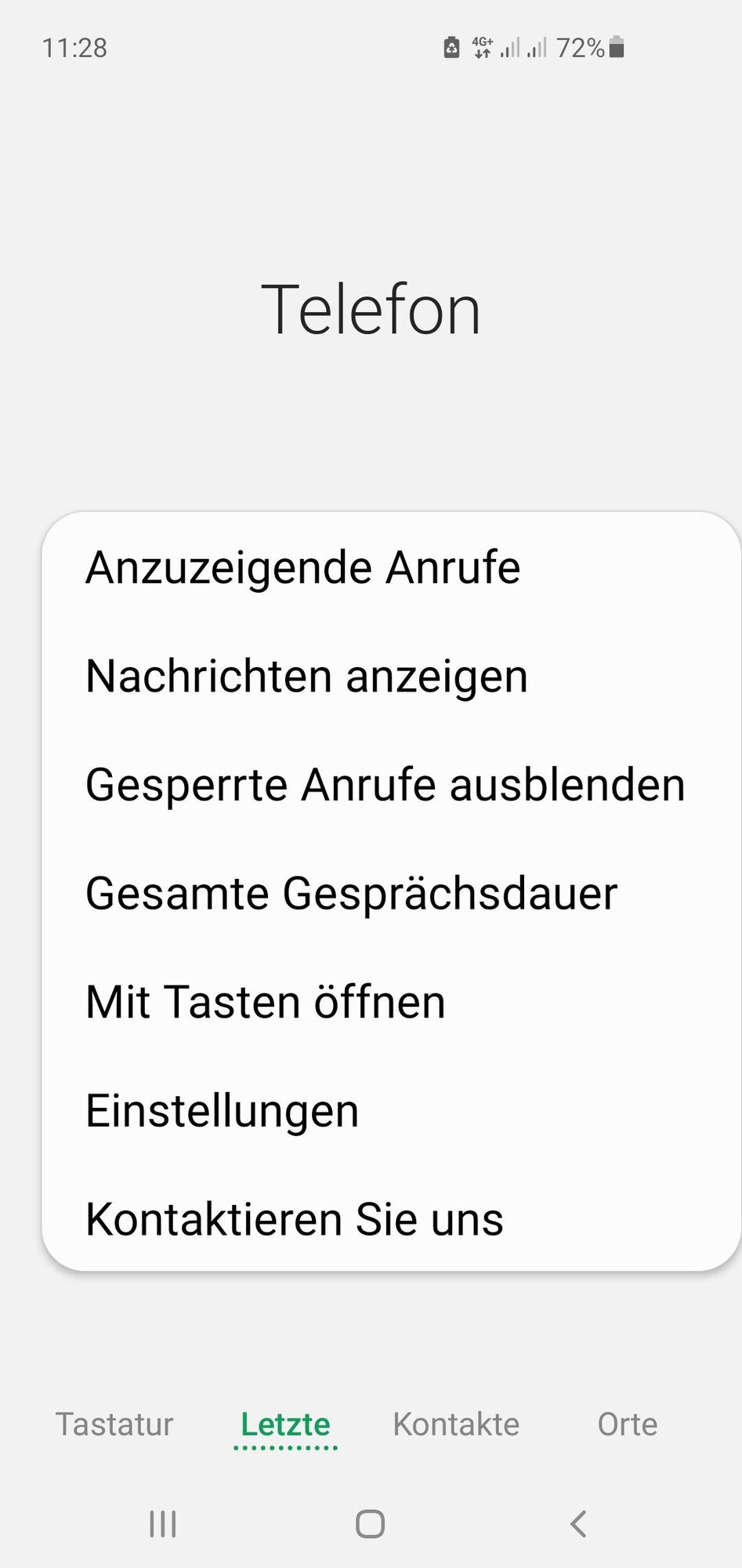The image size is (742, 1568).
Task: Select Mit Tasten öffnen option
Action: click(391, 1001)
